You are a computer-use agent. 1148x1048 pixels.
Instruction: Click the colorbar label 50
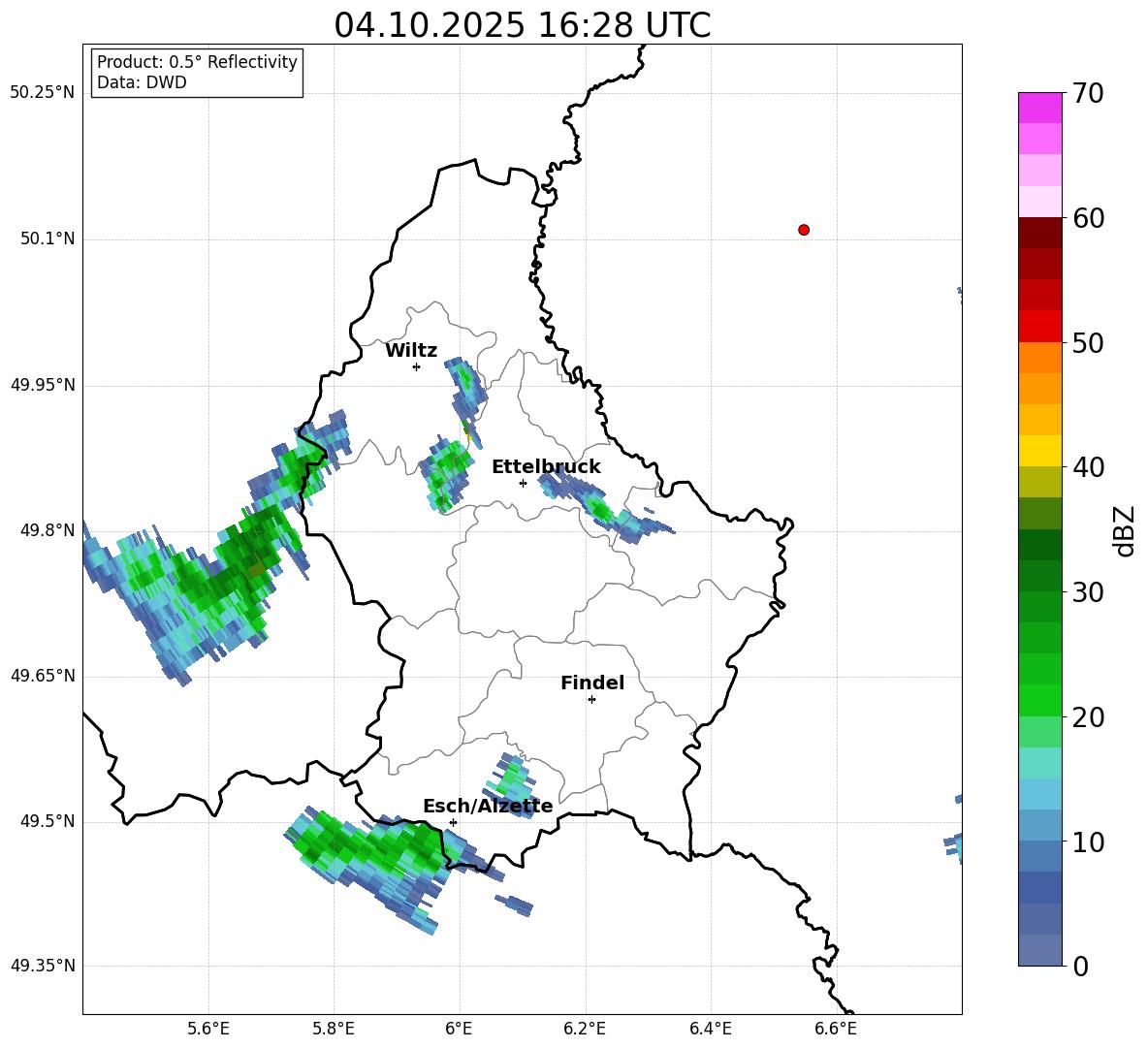point(1088,342)
